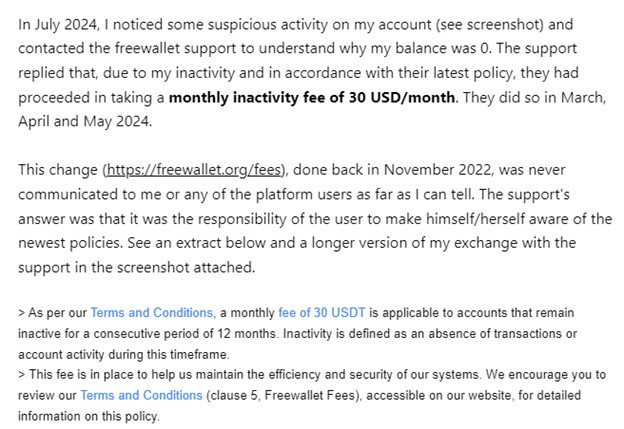Click the closing 'information on this policy.' text
The image size is (624, 429).
88,416
